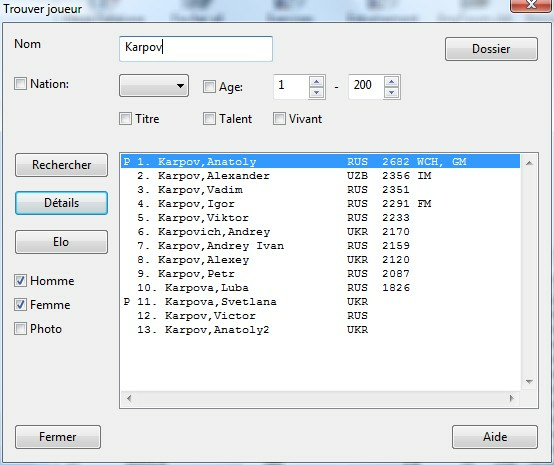Open the Nation dropdown list
This screenshot has width=554, height=465.
pyautogui.click(x=154, y=86)
